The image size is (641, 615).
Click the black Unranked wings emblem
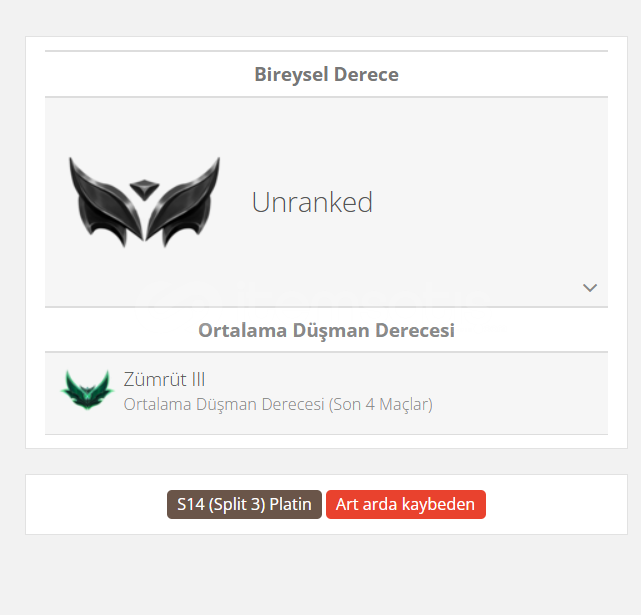click(x=144, y=202)
